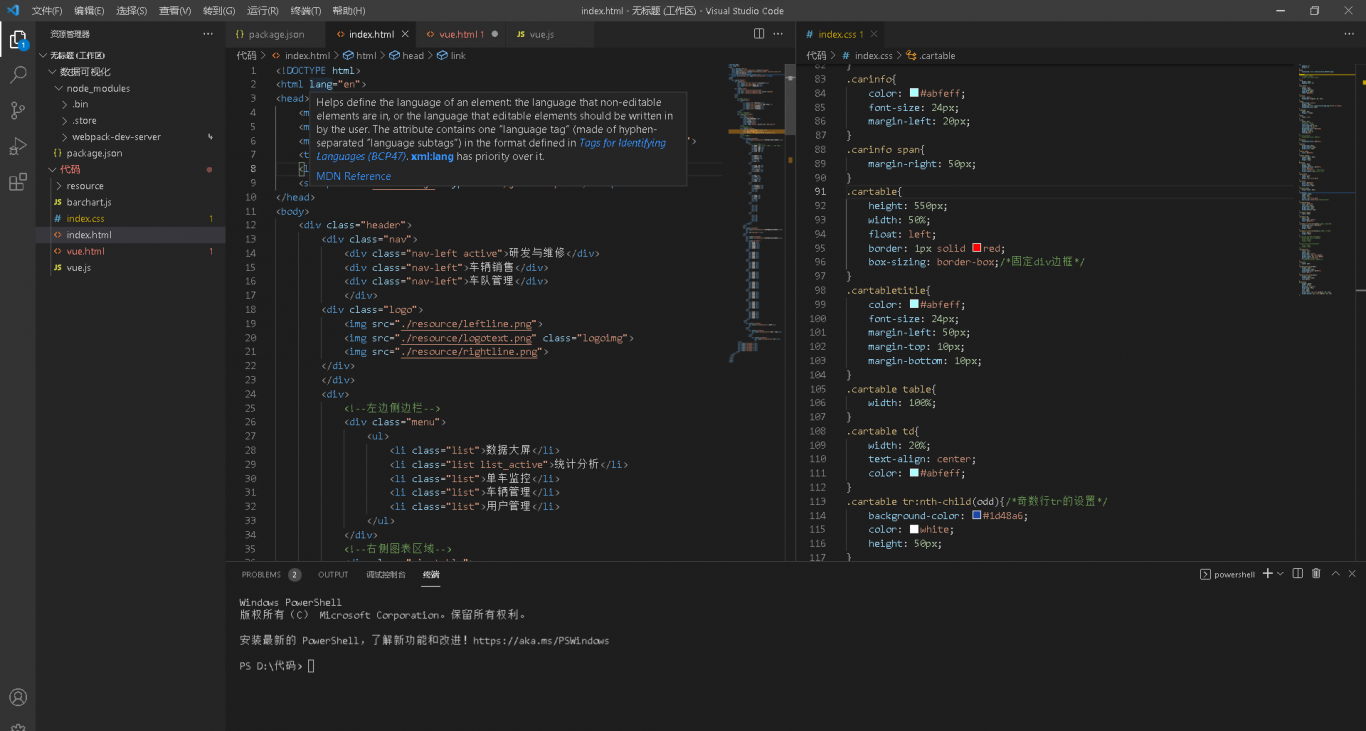
Task: Switch to the 调试控制台 panel tab
Action: click(x=385, y=574)
